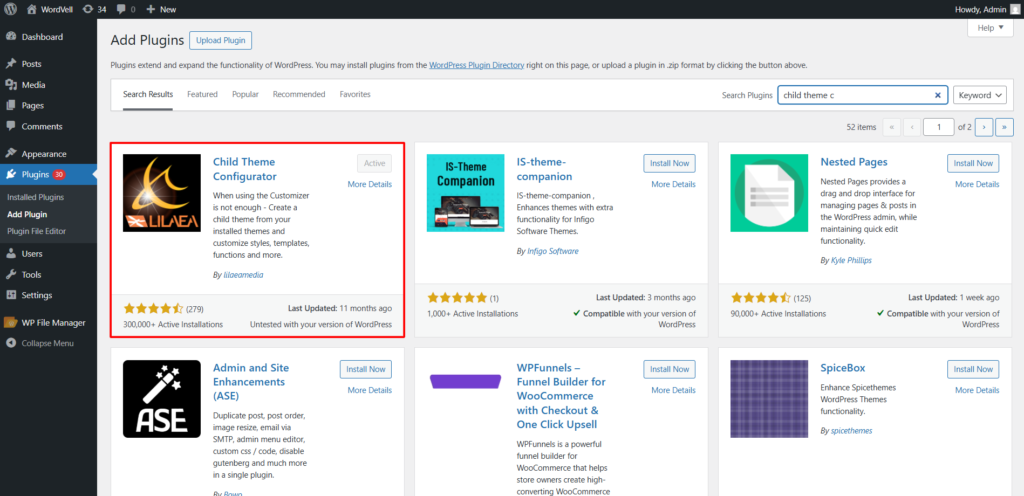Click the IS-Theme Companion plugin thumbnail
Viewport: 1024px width, 496px height.
pyautogui.click(x=466, y=193)
